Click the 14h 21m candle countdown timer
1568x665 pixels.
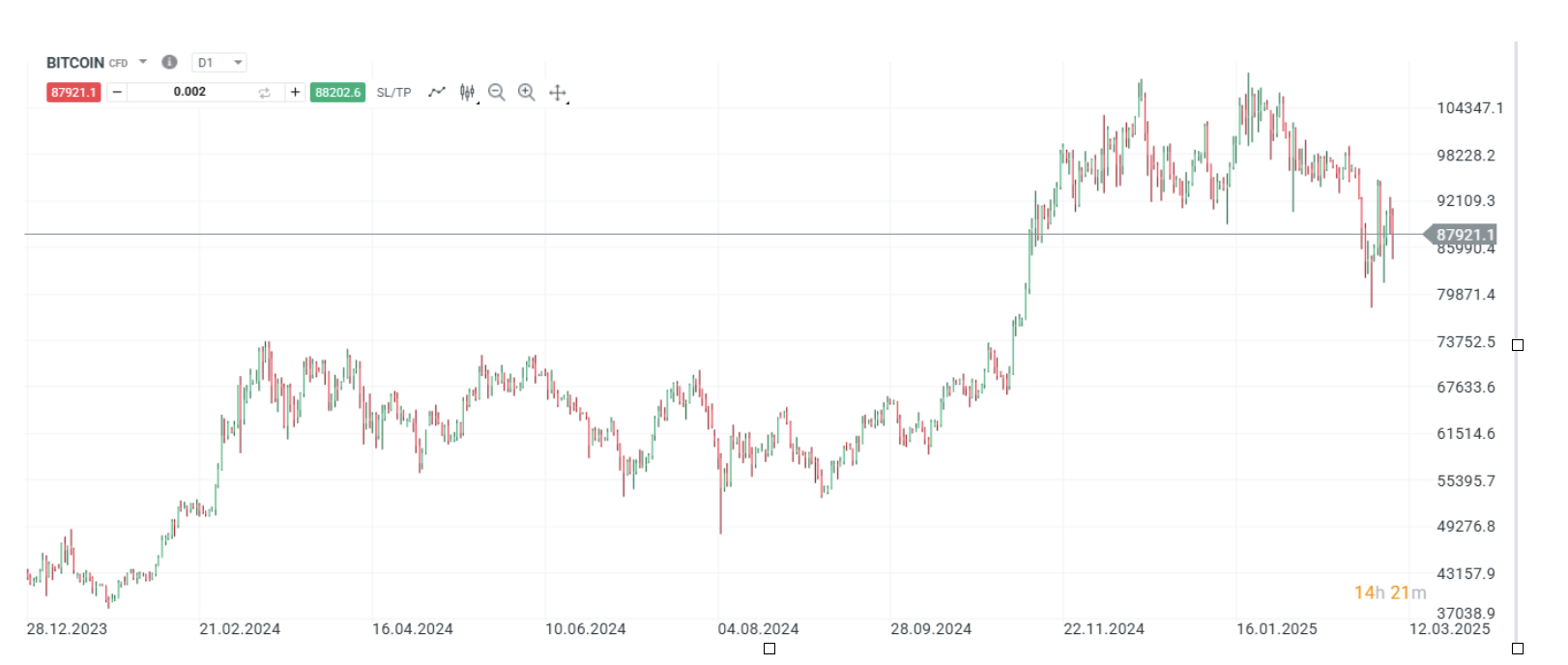1389,593
